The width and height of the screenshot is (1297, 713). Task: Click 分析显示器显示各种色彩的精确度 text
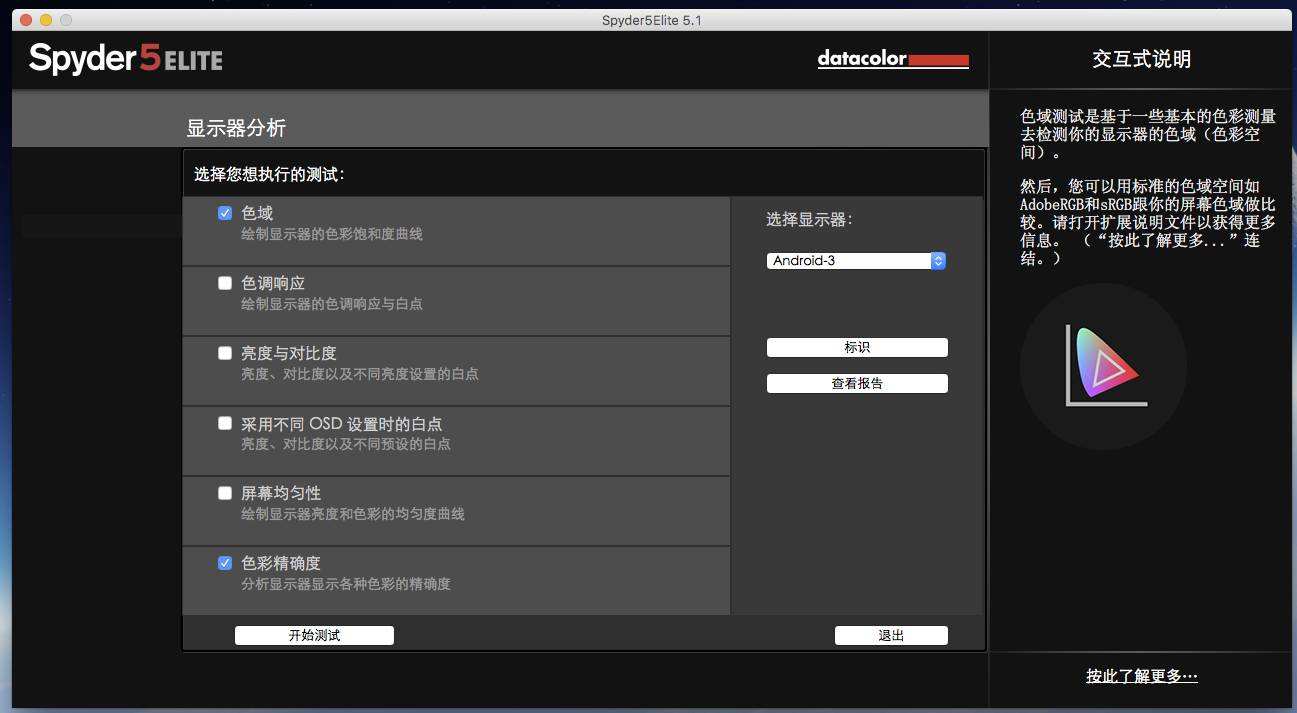(x=346, y=584)
